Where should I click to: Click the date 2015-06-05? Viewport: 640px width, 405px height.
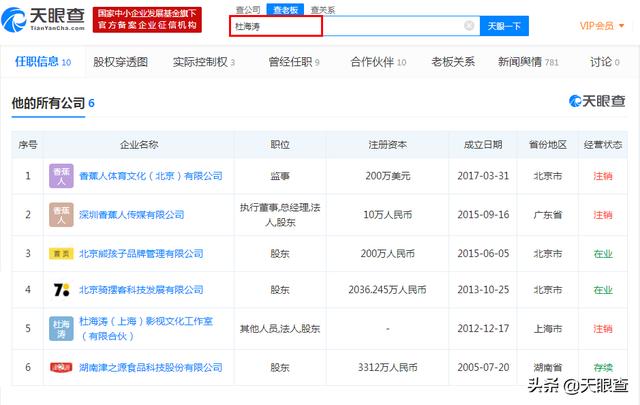pyautogui.click(x=483, y=254)
